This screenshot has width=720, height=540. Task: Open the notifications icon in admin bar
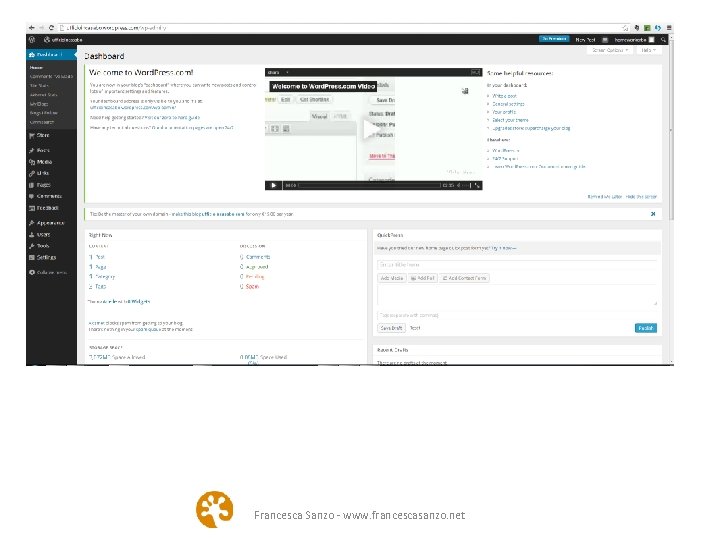tap(605, 40)
